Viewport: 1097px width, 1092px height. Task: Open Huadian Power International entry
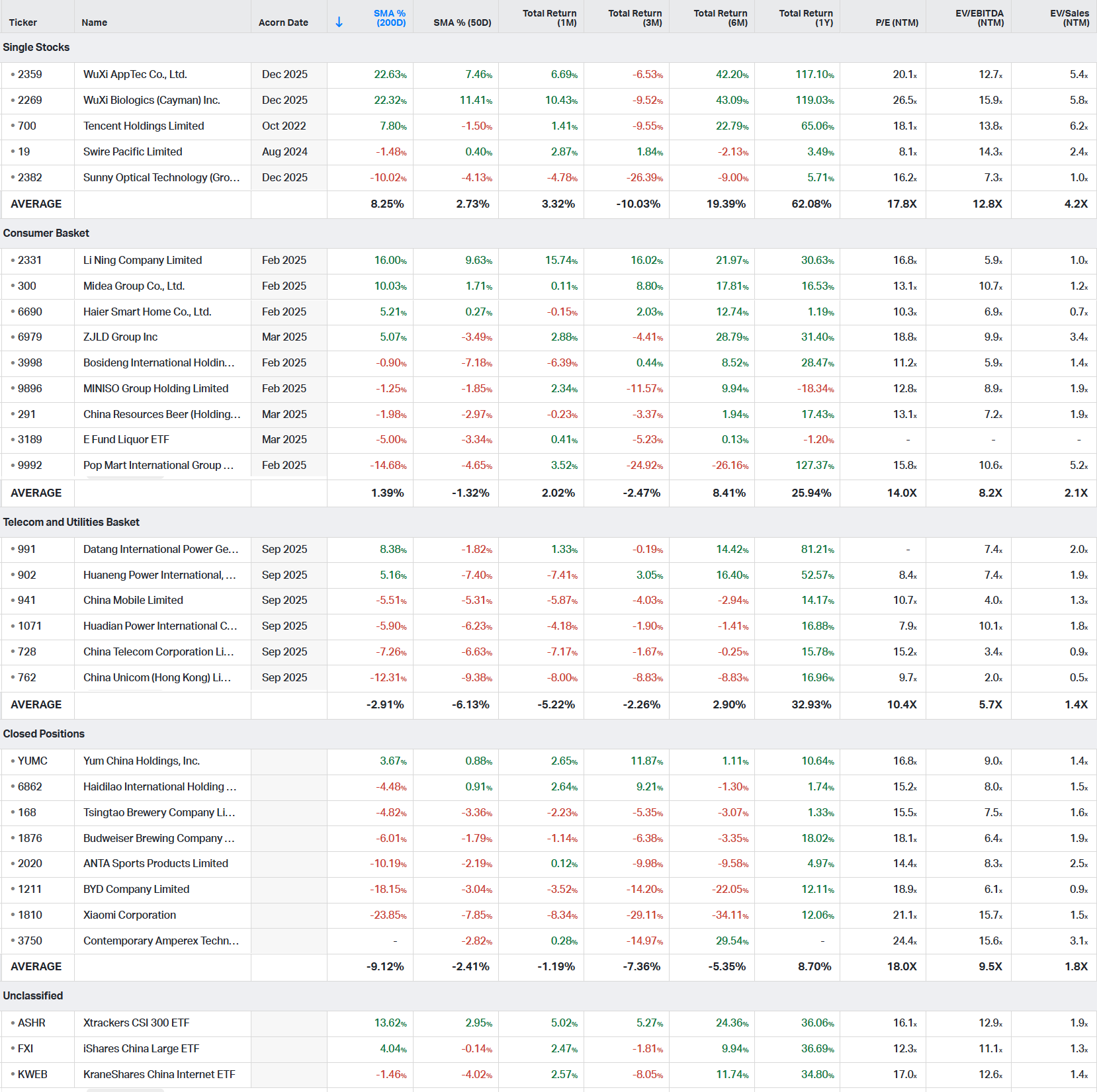click(x=160, y=626)
